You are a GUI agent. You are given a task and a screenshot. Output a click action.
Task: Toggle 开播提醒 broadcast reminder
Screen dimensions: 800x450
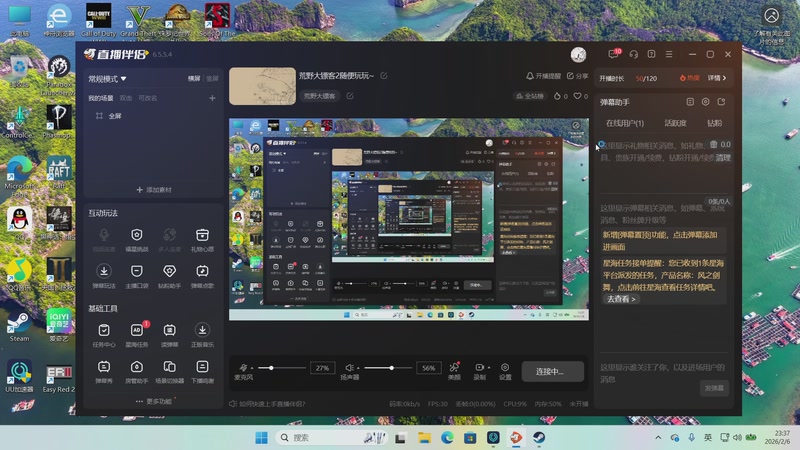[543, 76]
